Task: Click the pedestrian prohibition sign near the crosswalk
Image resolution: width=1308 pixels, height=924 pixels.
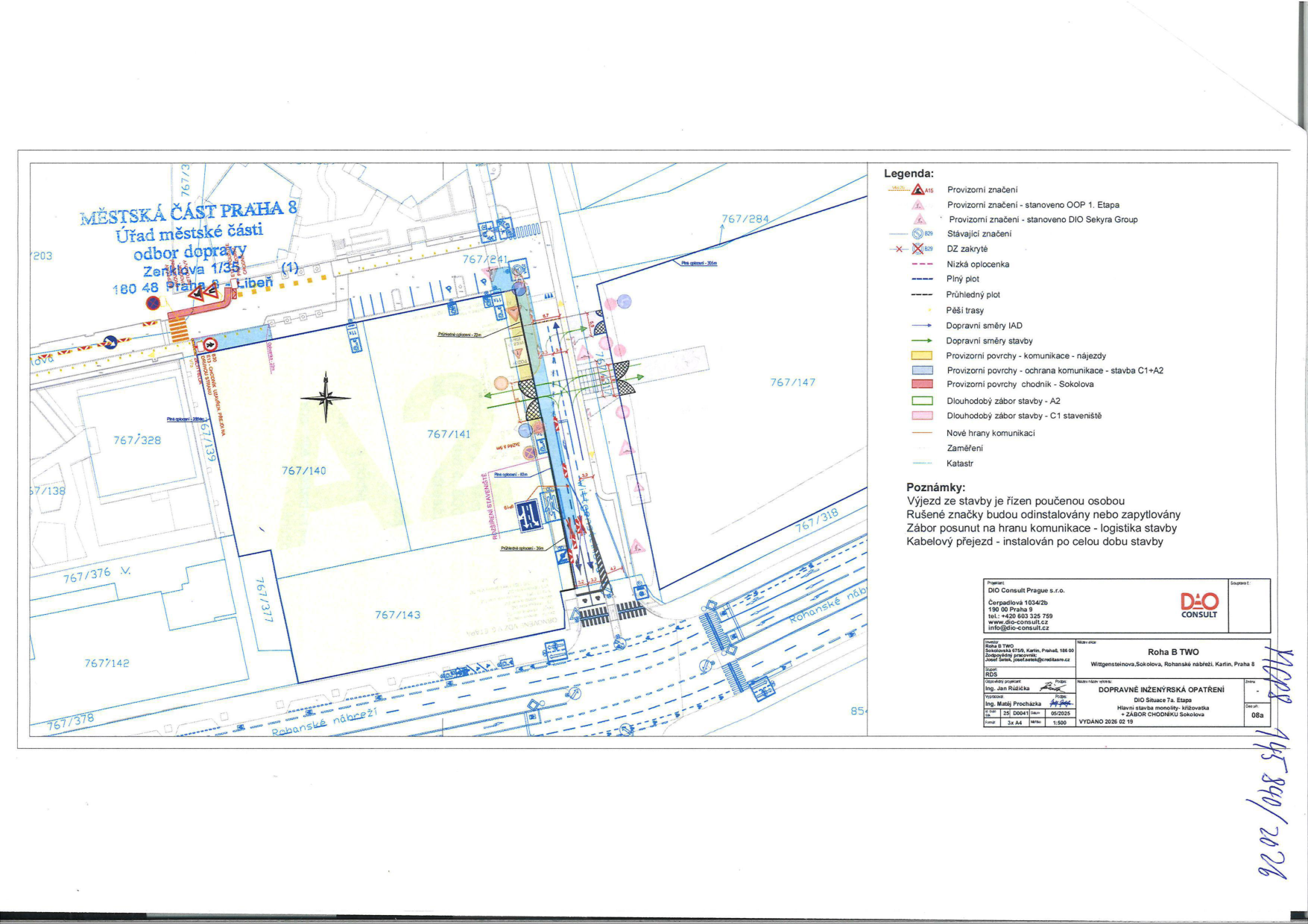Action: (x=210, y=344)
